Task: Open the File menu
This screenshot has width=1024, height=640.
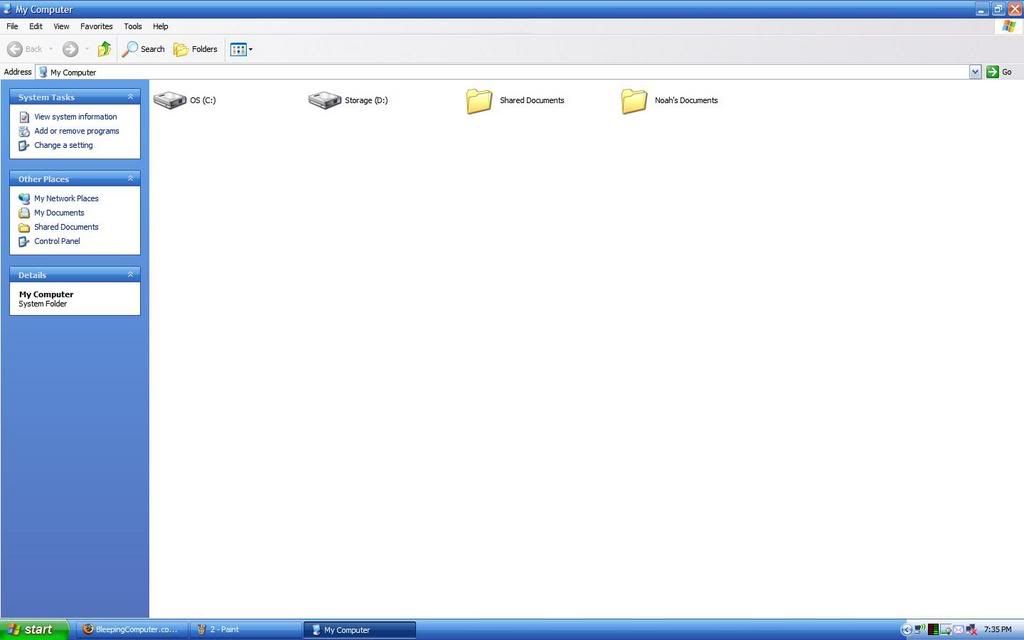Action: tap(12, 26)
